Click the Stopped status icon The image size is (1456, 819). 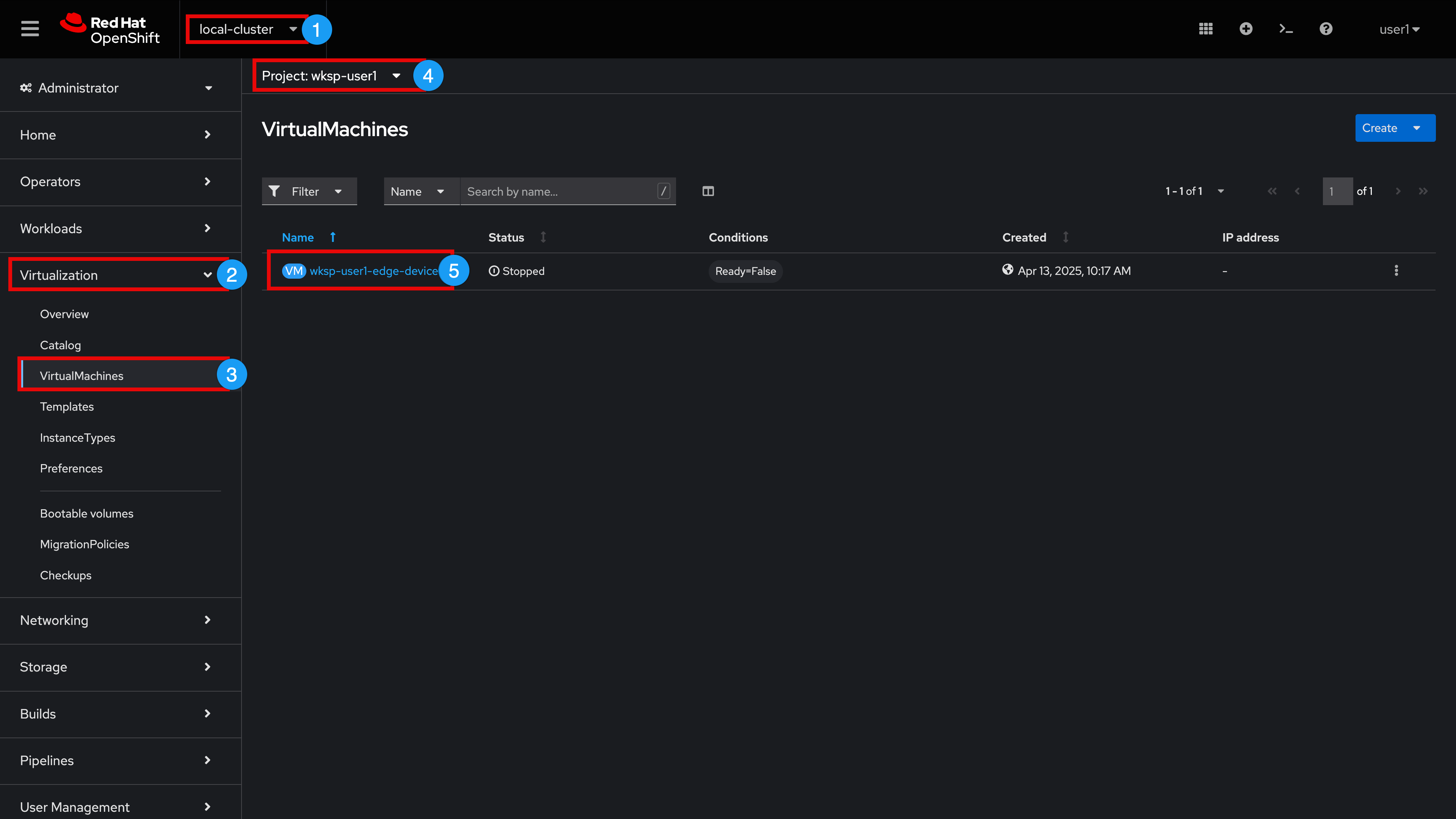(x=494, y=271)
